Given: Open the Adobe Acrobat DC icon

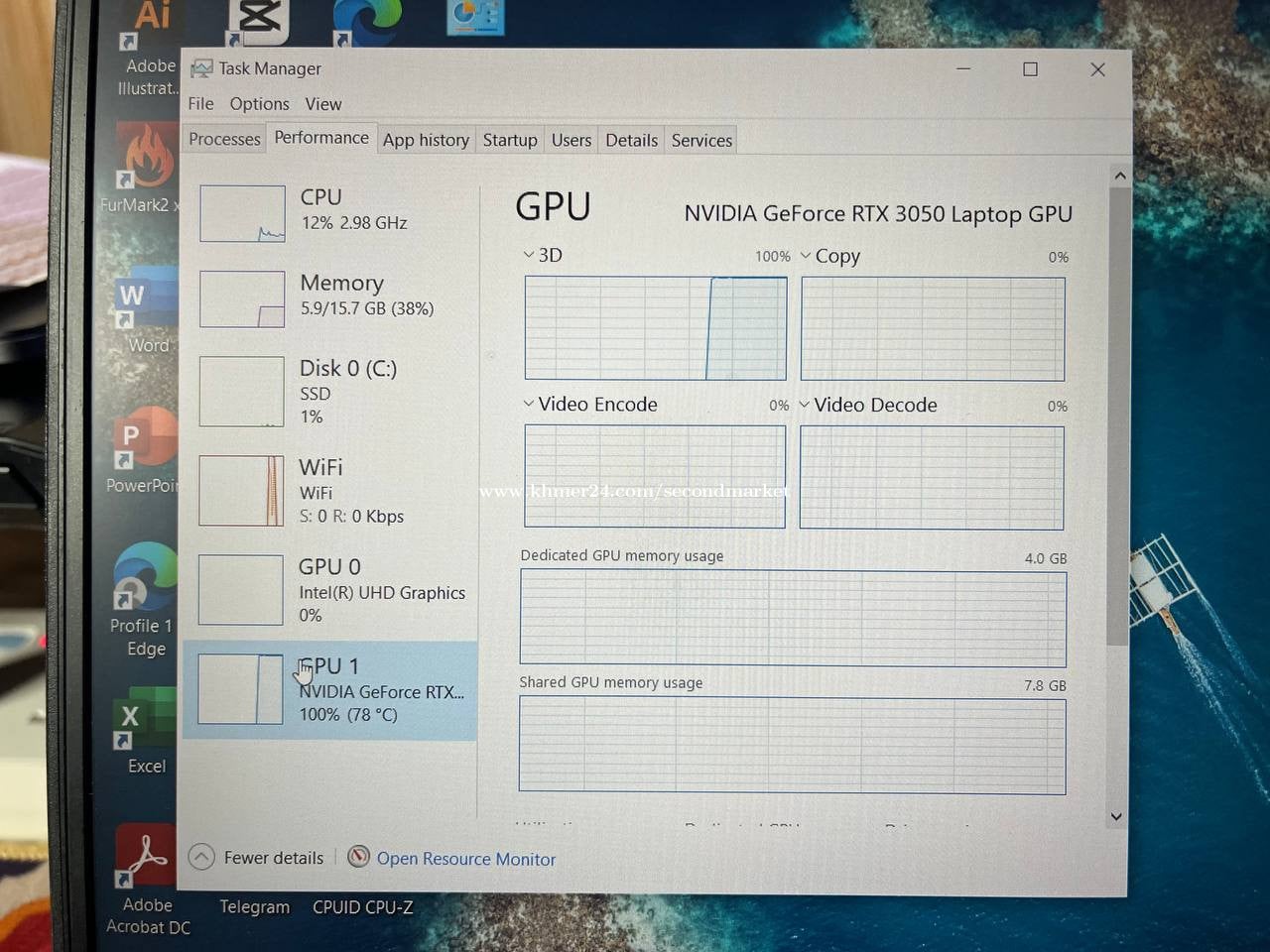Looking at the screenshot, I should click(146, 858).
